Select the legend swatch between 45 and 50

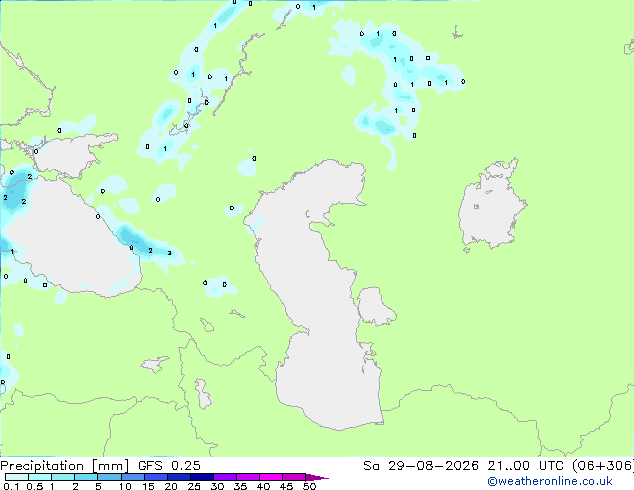[x=294, y=477]
